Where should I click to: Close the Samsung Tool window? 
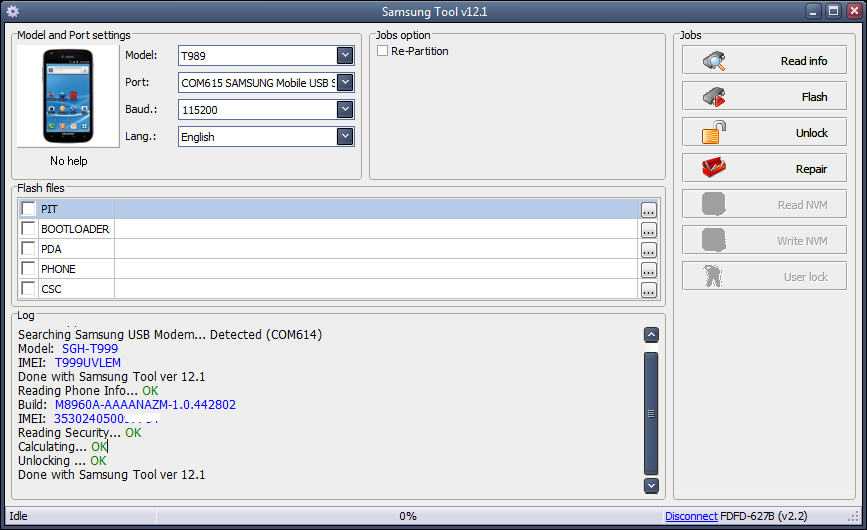coord(854,11)
